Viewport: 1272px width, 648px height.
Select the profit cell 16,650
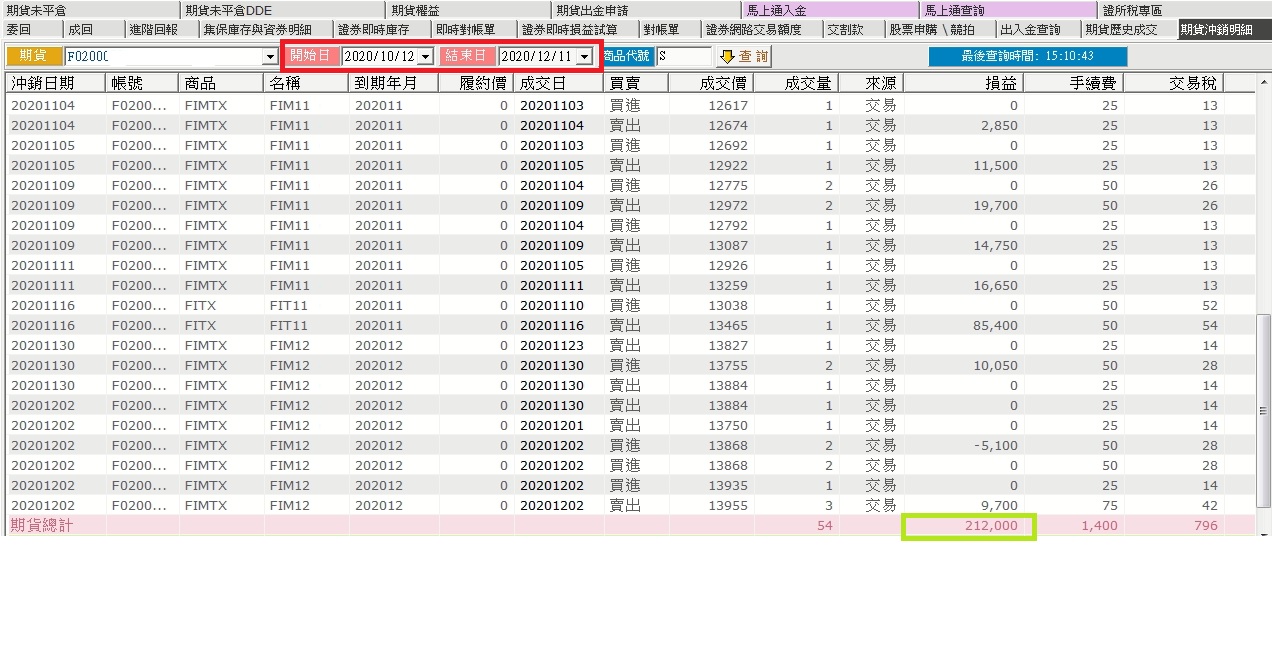click(994, 285)
